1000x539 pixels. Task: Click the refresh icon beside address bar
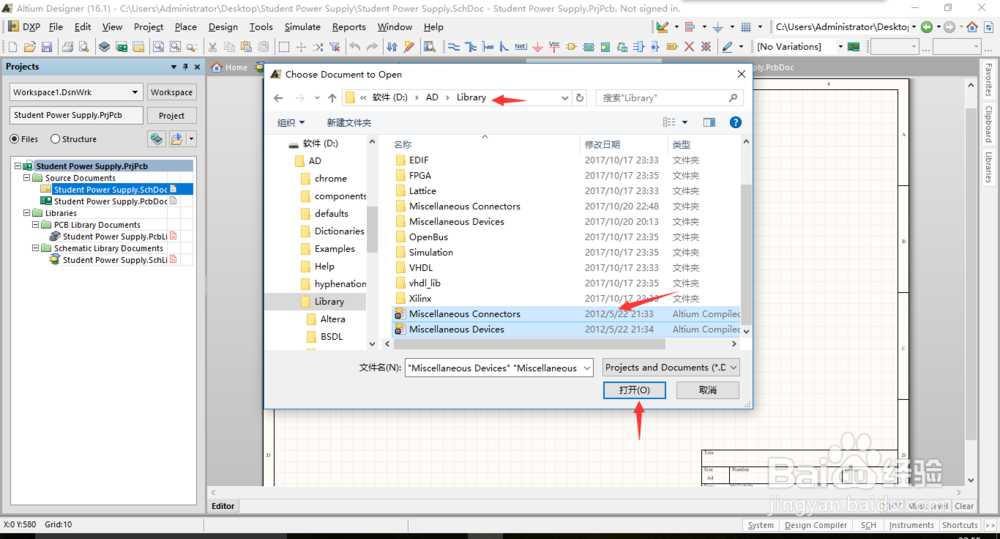click(580, 98)
